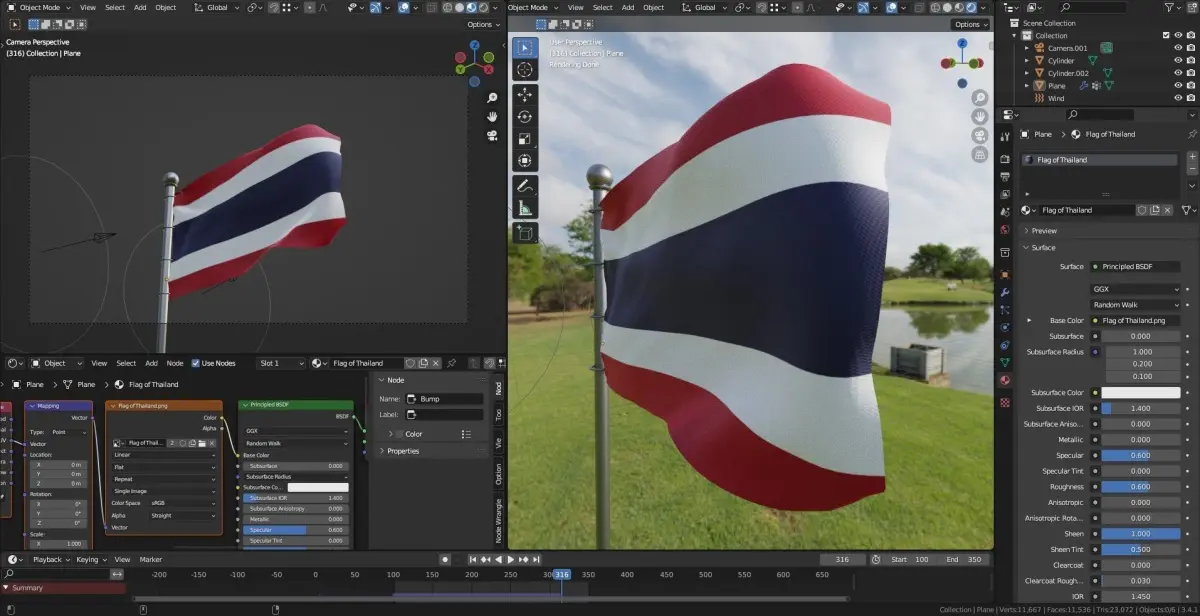
Task: Hide Camera.001 with its eye icon
Action: 1178,48
